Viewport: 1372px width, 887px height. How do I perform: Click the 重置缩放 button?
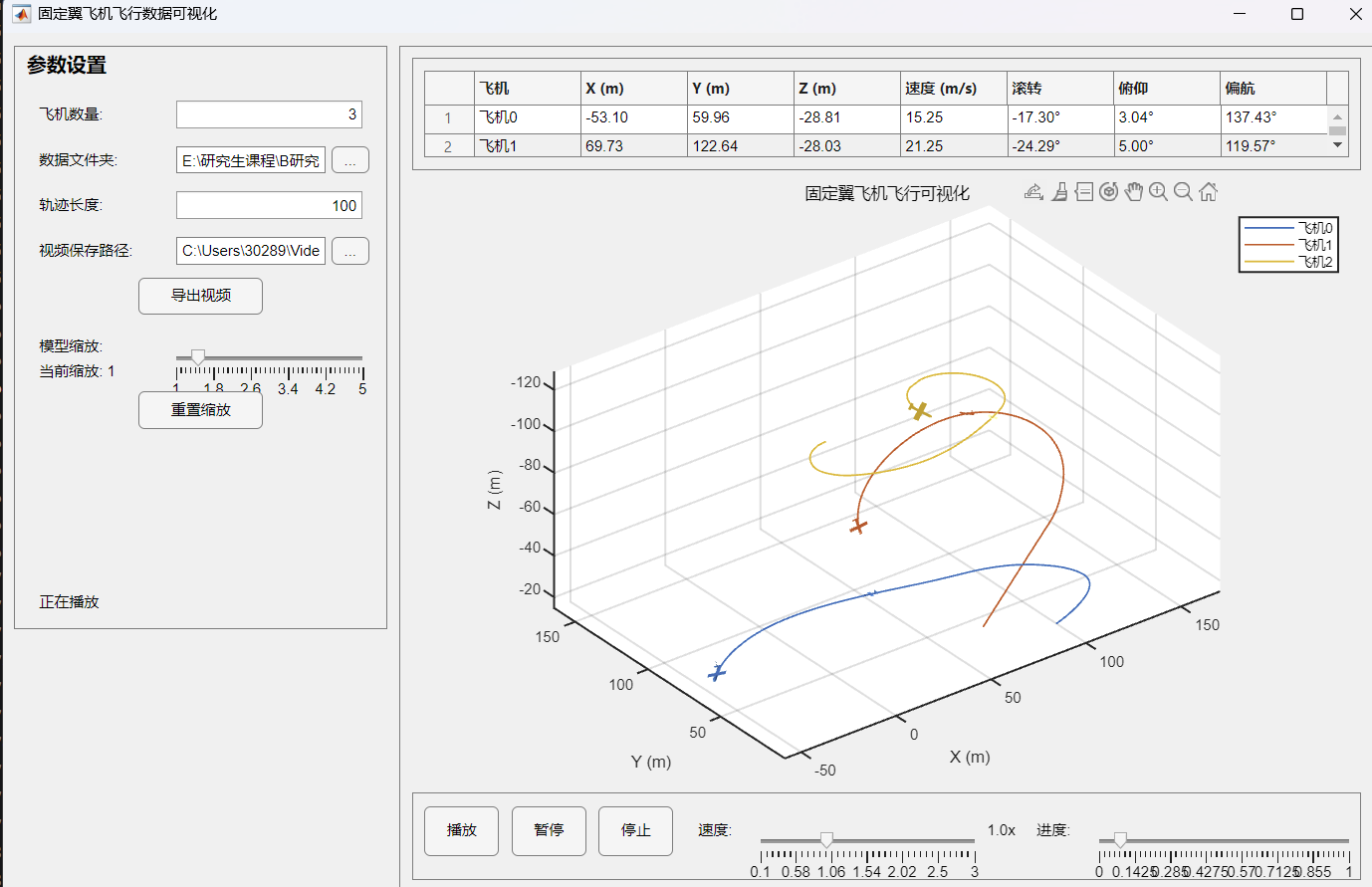point(200,410)
